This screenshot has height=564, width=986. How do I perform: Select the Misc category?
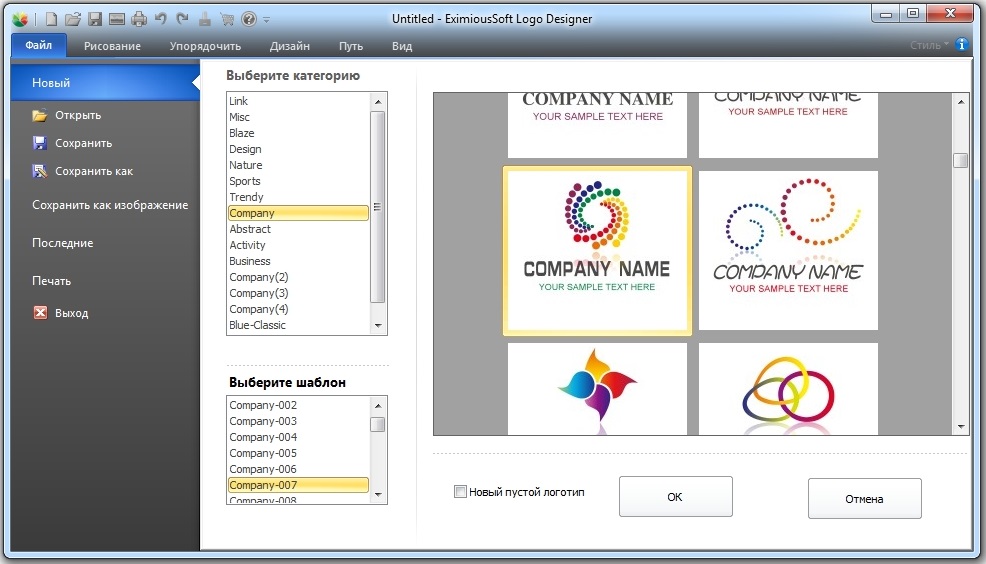[x=298, y=117]
